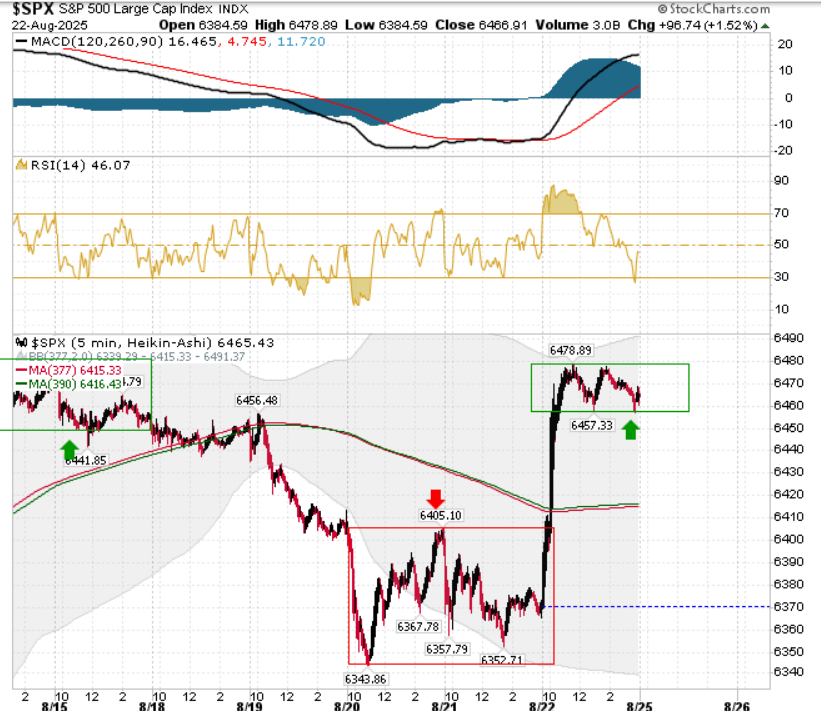Click the red down arrow near 6405.10

click(x=436, y=499)
